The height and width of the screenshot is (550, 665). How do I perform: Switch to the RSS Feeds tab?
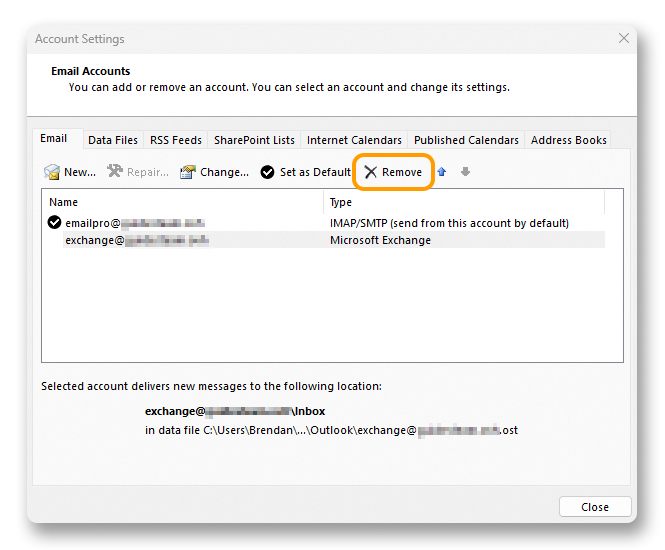point(175,140)
